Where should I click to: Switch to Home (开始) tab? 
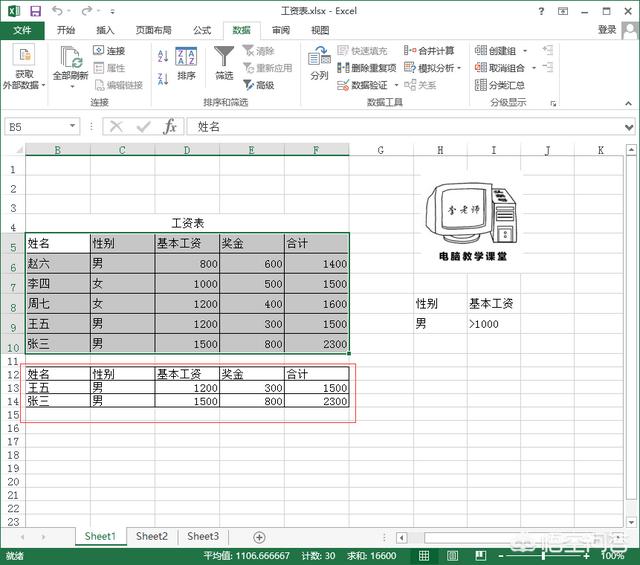coord(66,30)
